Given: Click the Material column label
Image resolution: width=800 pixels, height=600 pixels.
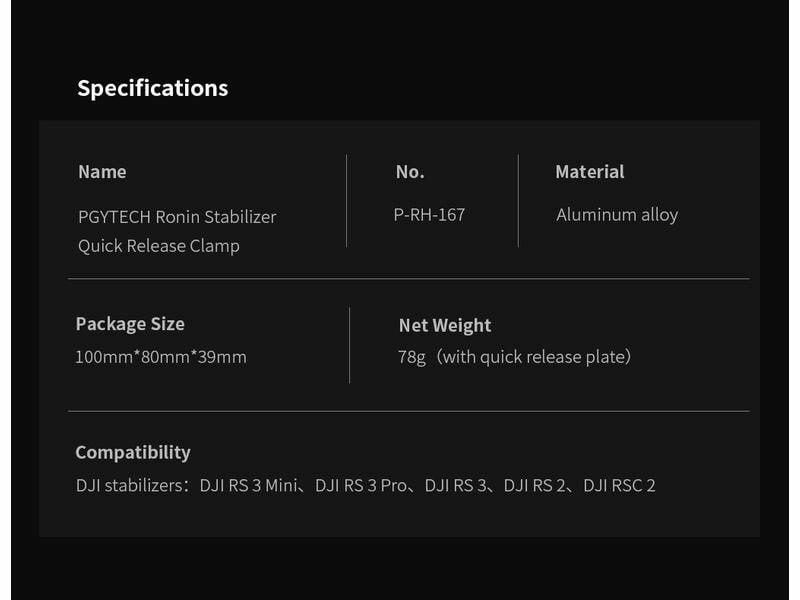Looking at the screenshot, I should tap(589, 172).
